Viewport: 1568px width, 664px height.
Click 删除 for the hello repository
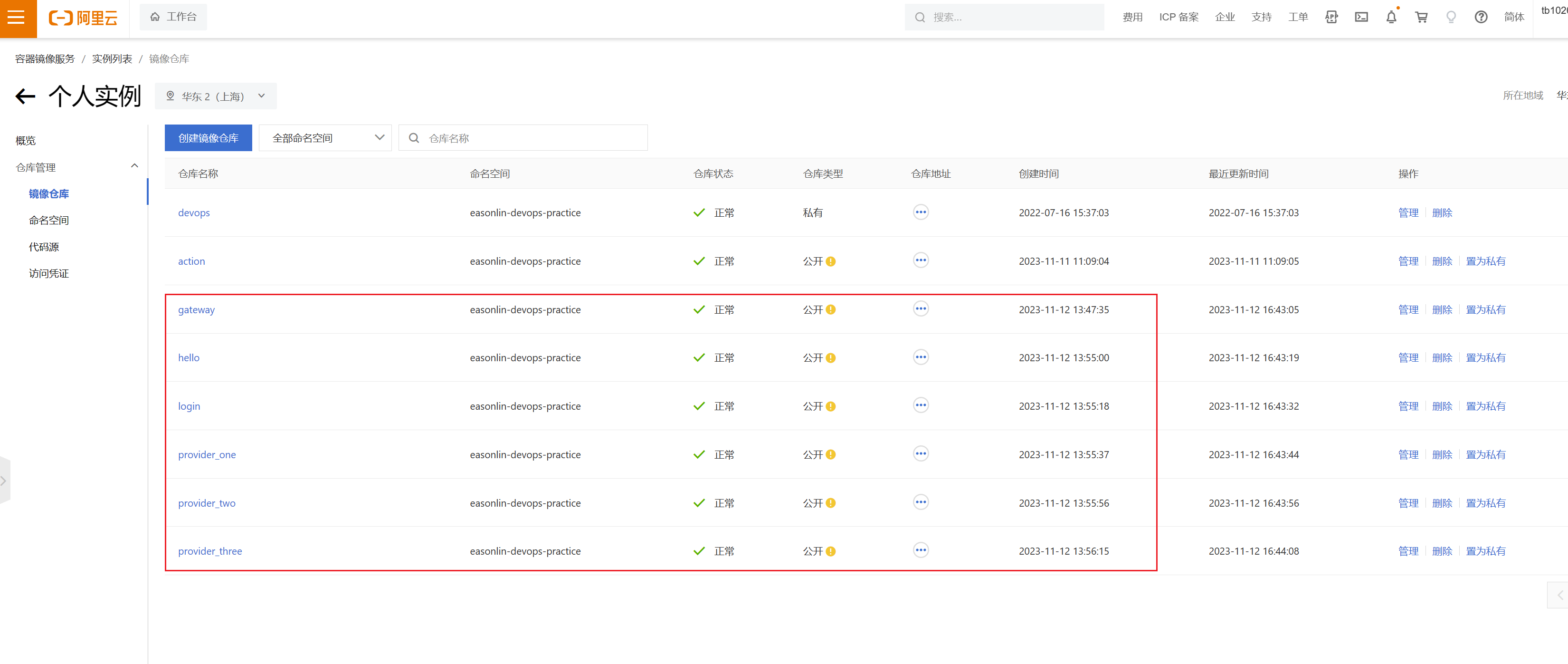point(1441,357)
